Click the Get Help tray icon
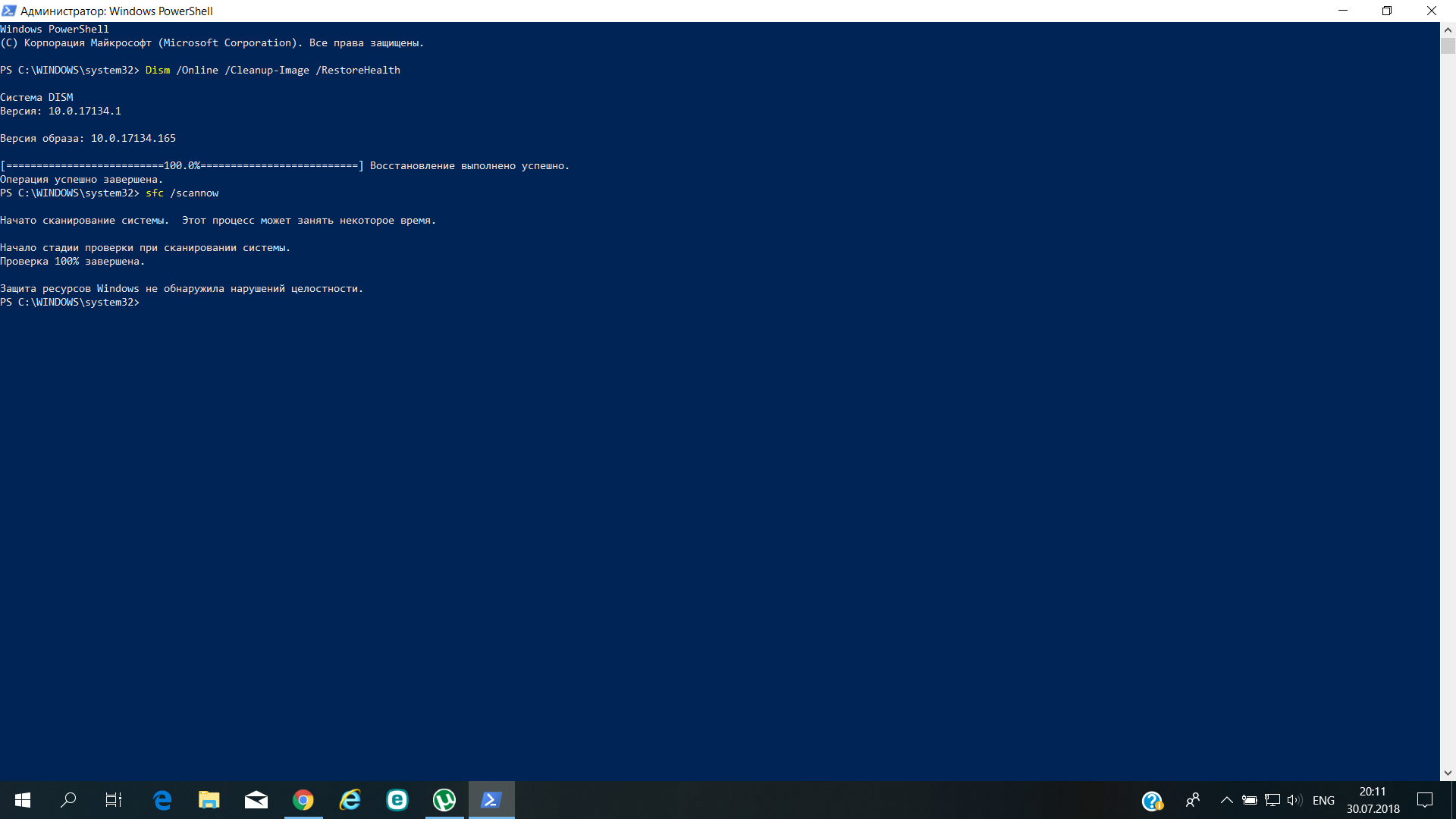Viewport: 1456px width, 819px height. pos(1153,801)
